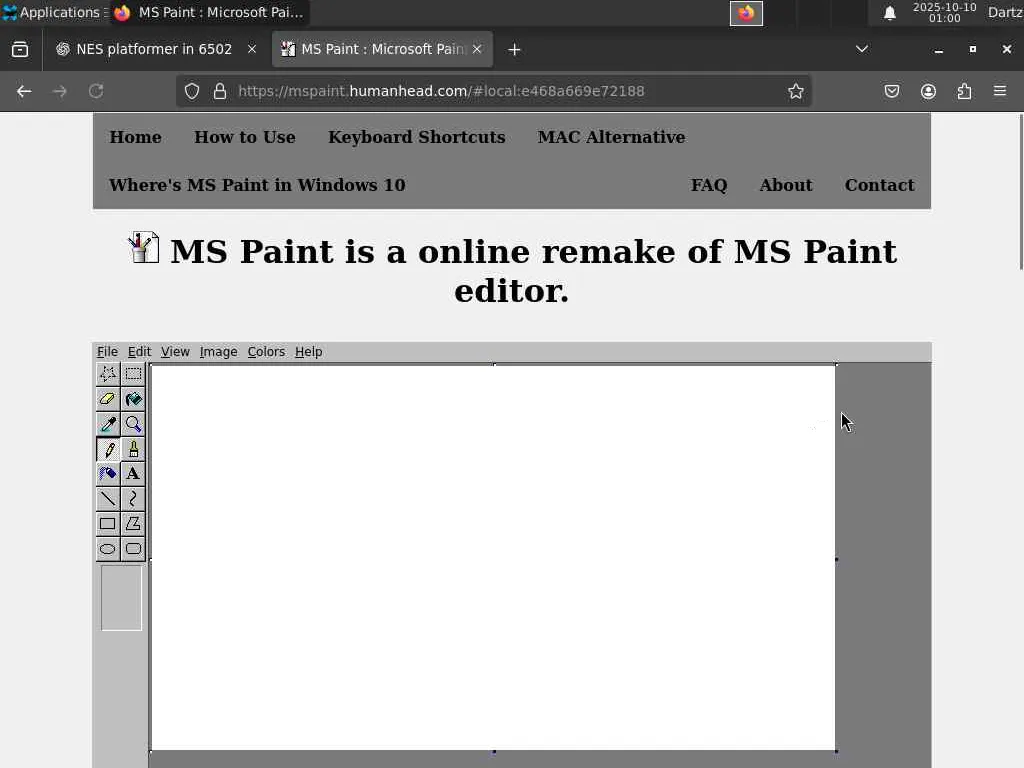Pick the Text tool
The height and width of the screenshot is (768, 1024).
click(133, 474)
